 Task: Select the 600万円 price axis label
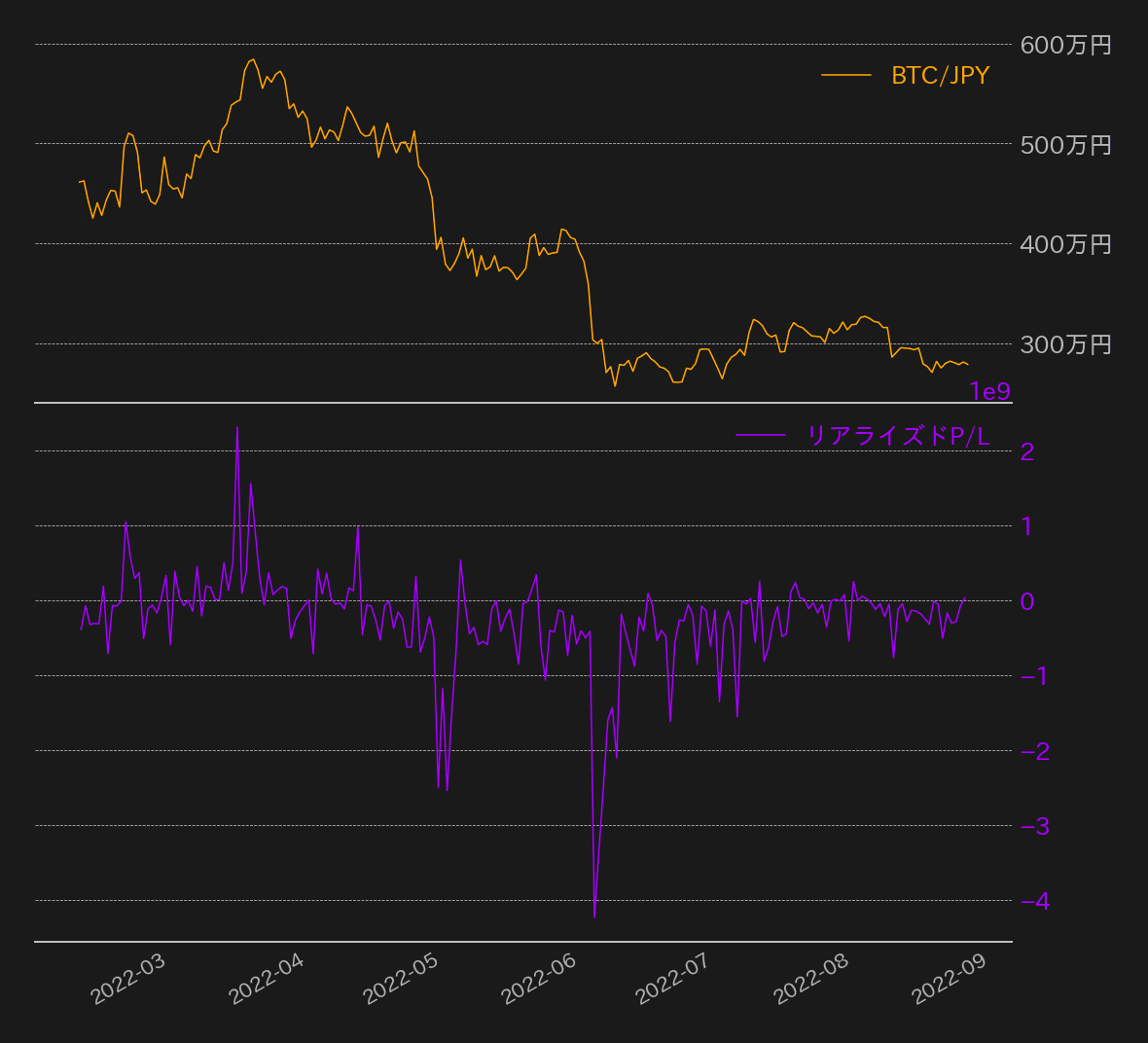1065,45
